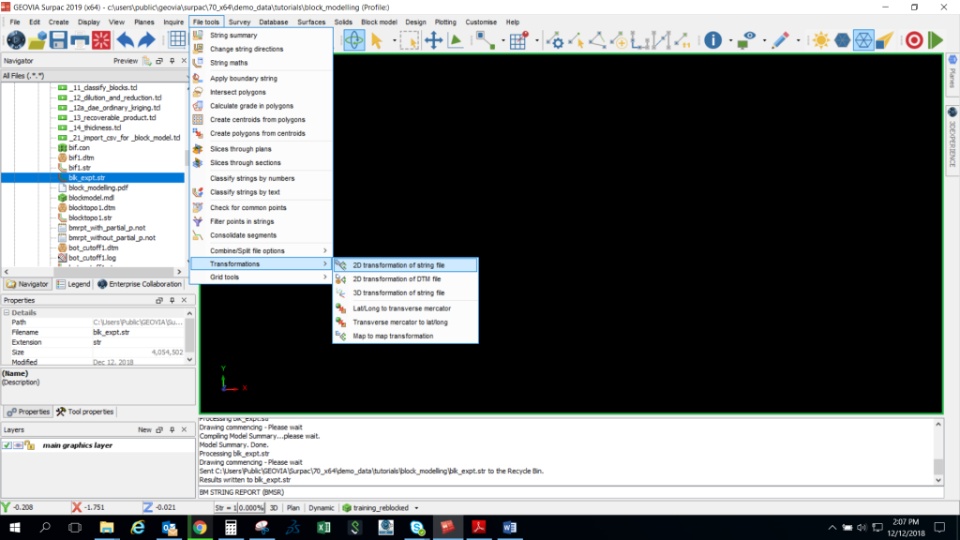This screenshot has width=960, height=540.
Task: Click the Redo arrow icon
Action: (146, 40)
